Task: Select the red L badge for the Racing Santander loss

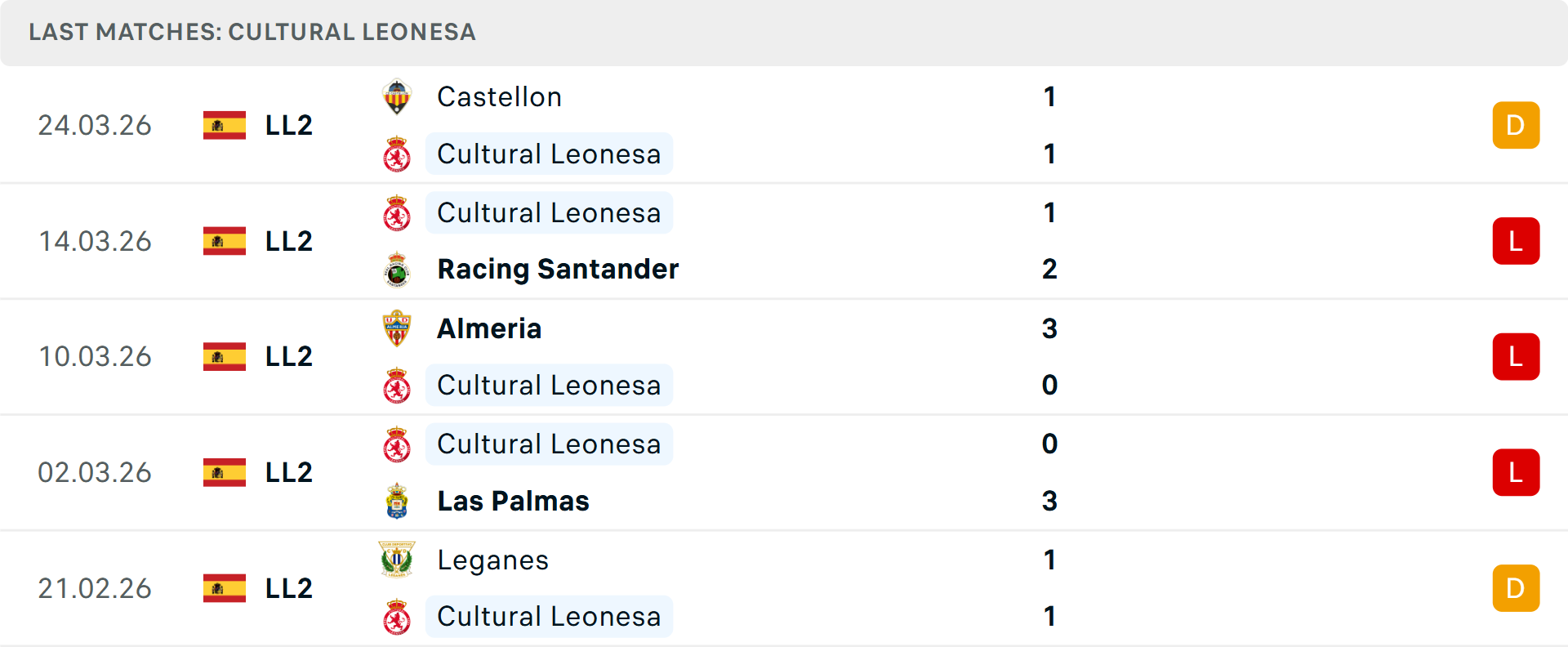Action: (1516, 240)
